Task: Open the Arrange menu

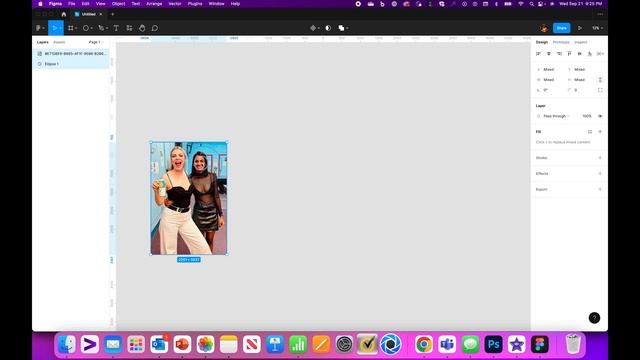Action: click(154, 4)
